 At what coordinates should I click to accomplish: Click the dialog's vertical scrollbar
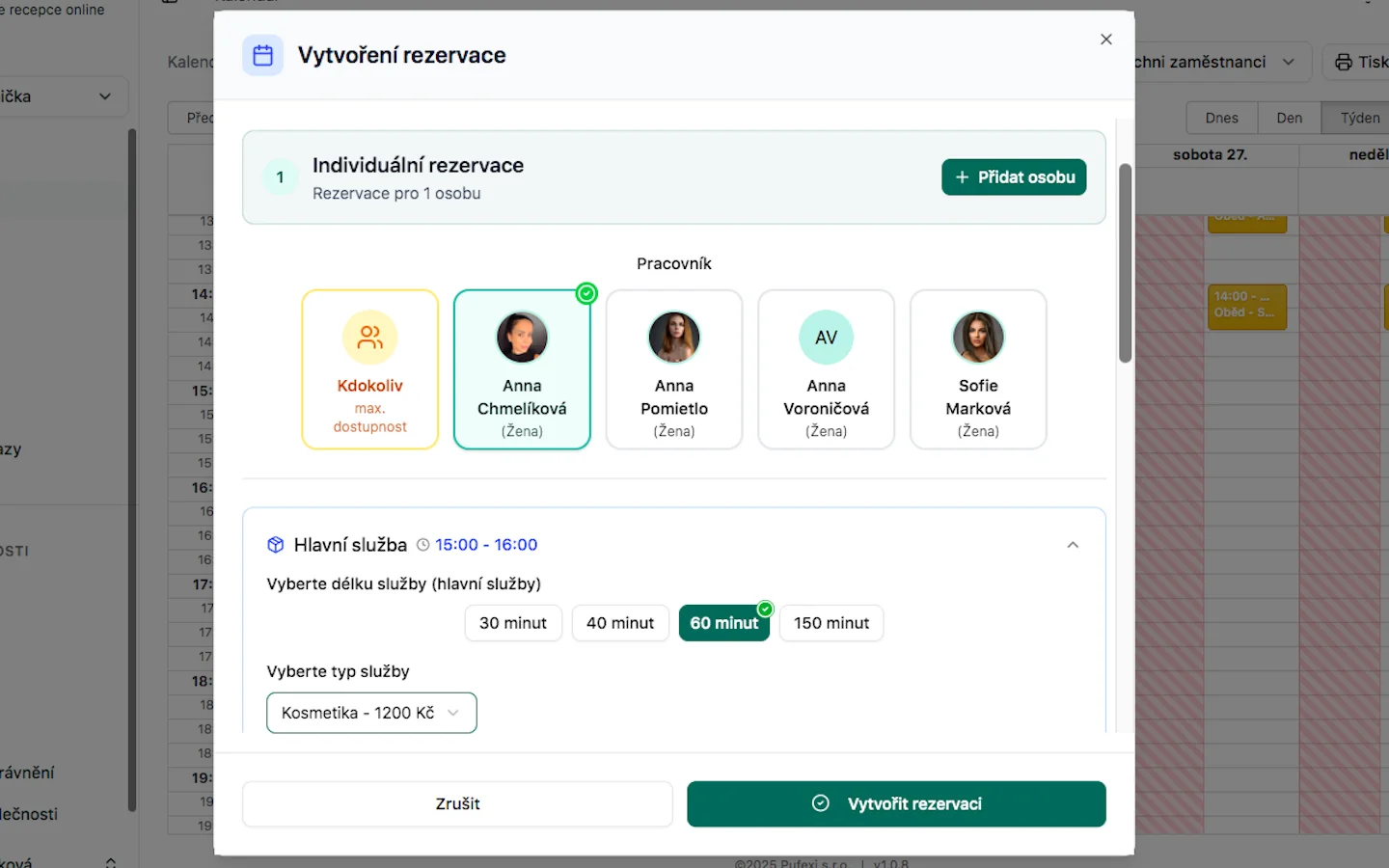[1125, 263]
